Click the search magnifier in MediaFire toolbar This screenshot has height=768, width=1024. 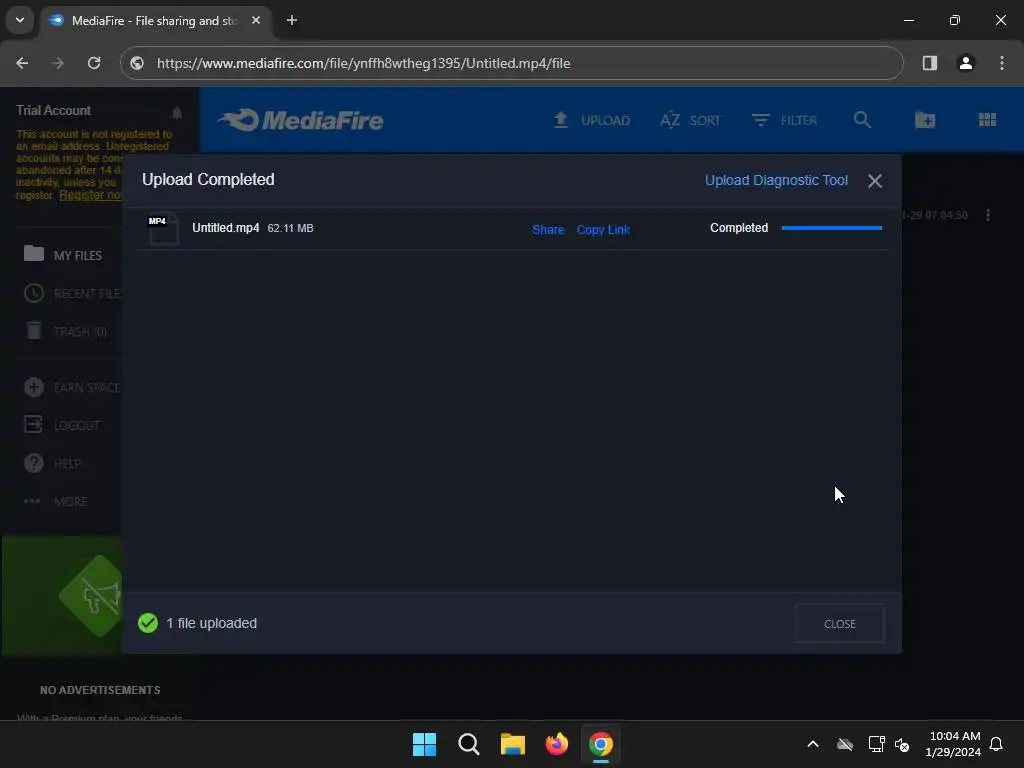point(862,120)
